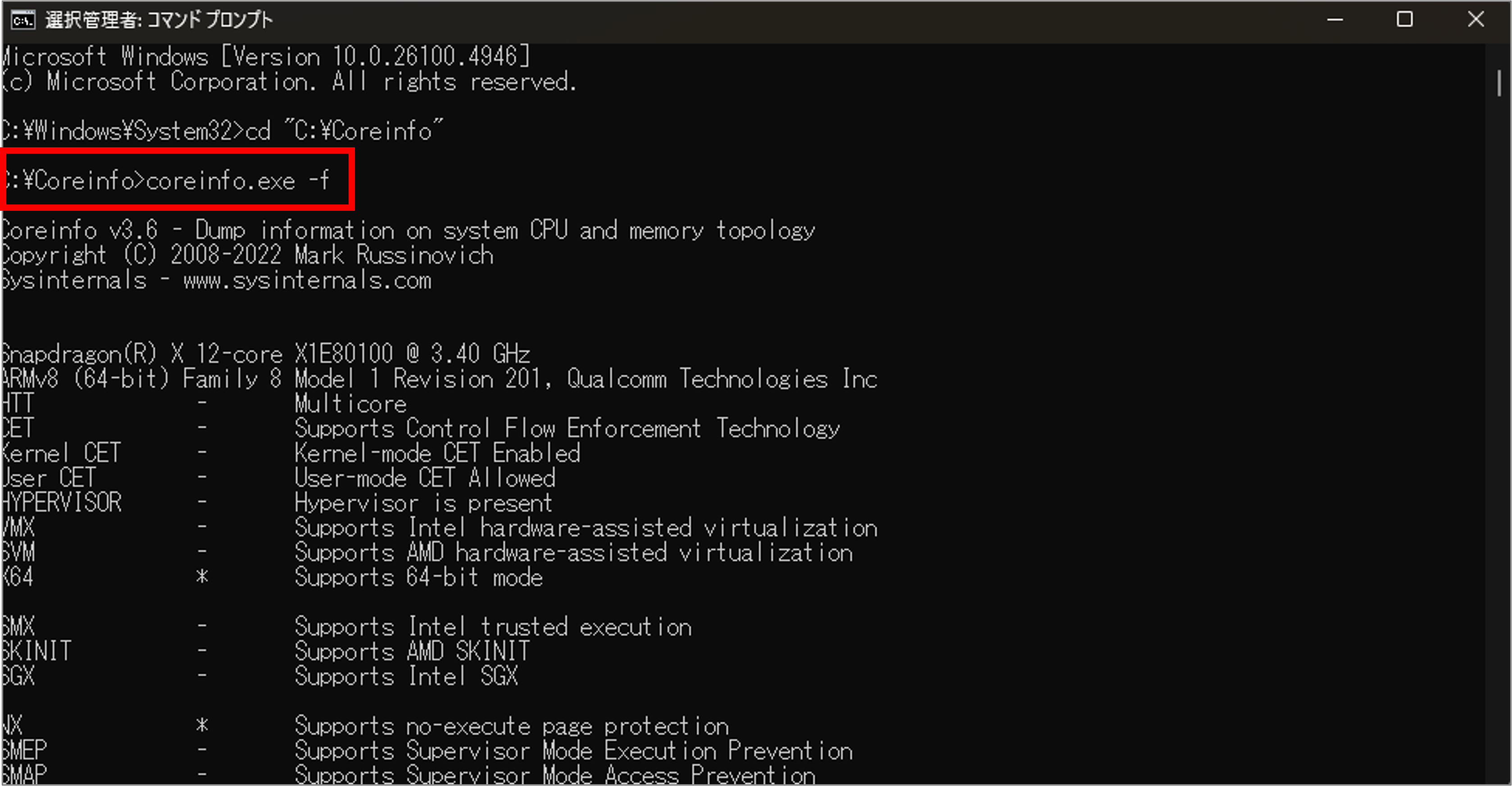Click the cmd icon in the title bar
Viewport: 1512px width, 786px height.
tap(23, 20)
